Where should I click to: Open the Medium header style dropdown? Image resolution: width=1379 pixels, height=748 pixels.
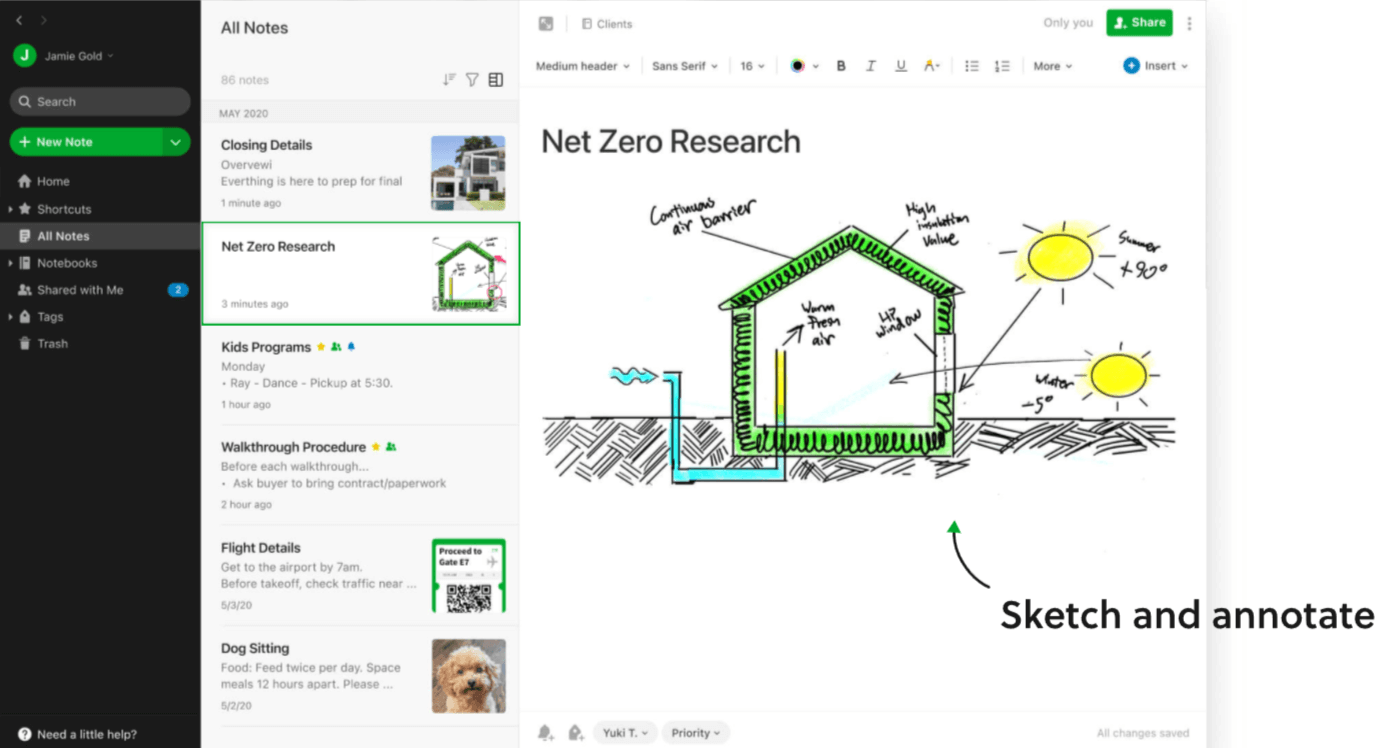click(x=582, y=66)
